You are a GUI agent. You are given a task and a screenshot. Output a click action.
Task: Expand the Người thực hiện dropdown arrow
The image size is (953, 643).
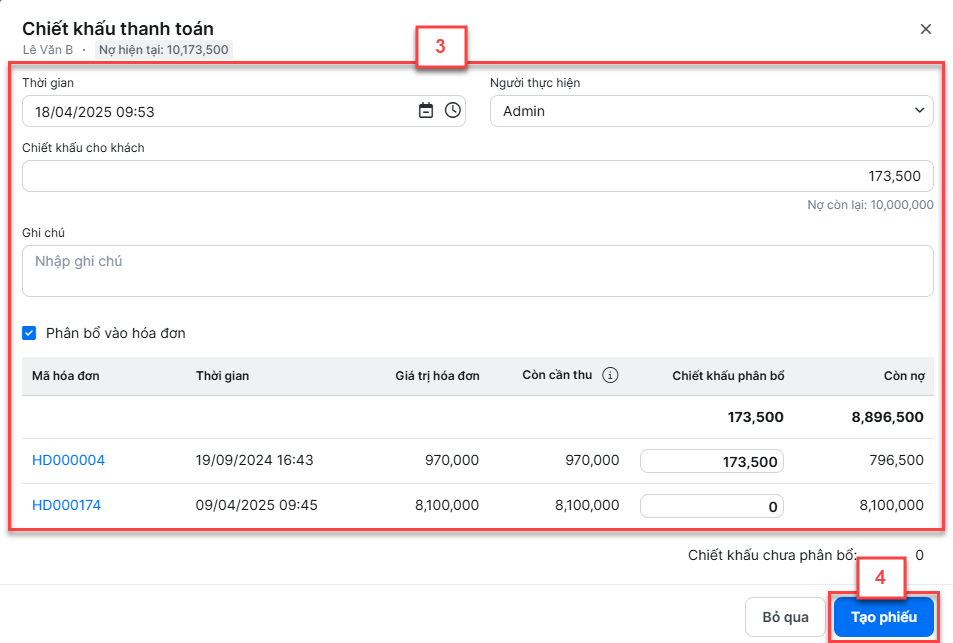click(919, 111)
